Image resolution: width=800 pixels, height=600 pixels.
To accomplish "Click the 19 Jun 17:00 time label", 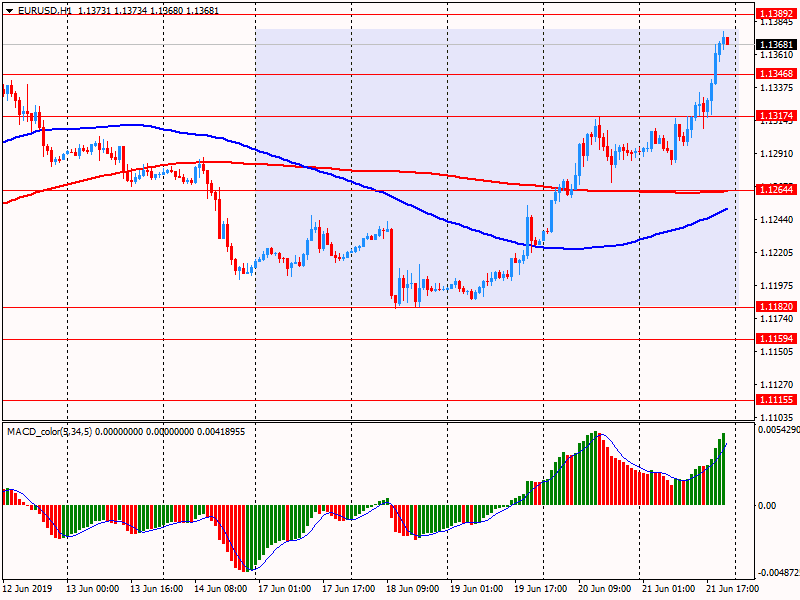I will [x=541, y=588].
